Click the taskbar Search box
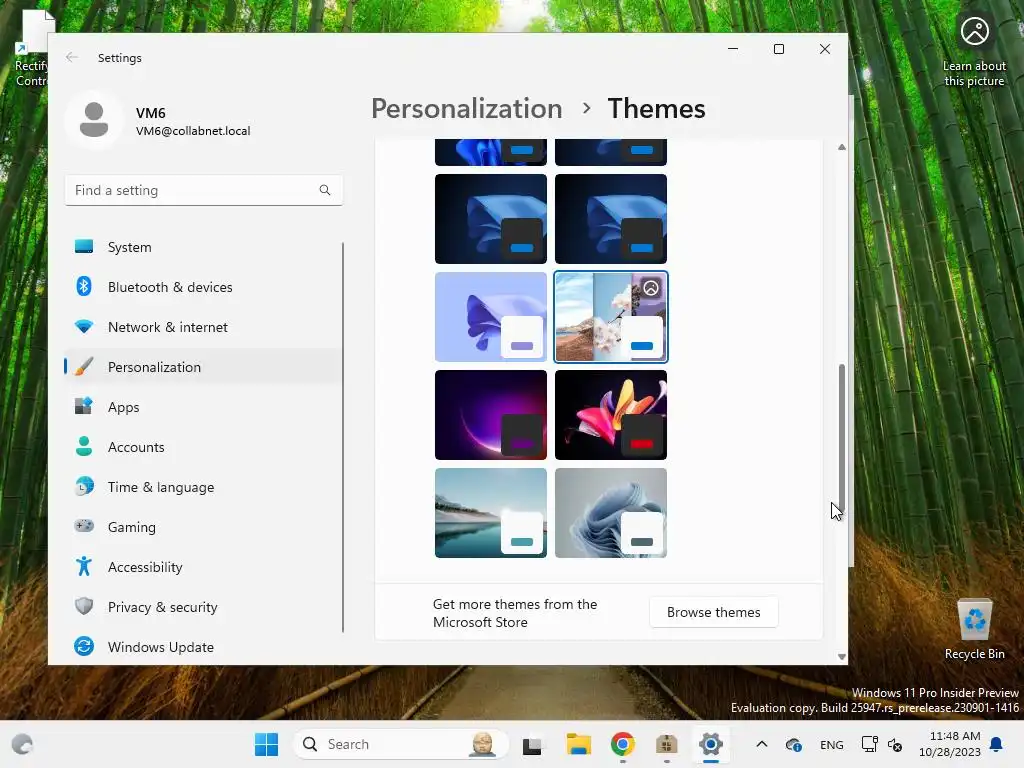 401,744
